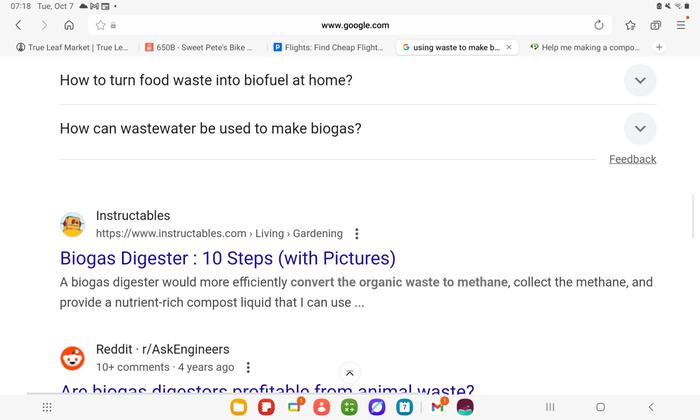Open the browser home page

point(69,25)
